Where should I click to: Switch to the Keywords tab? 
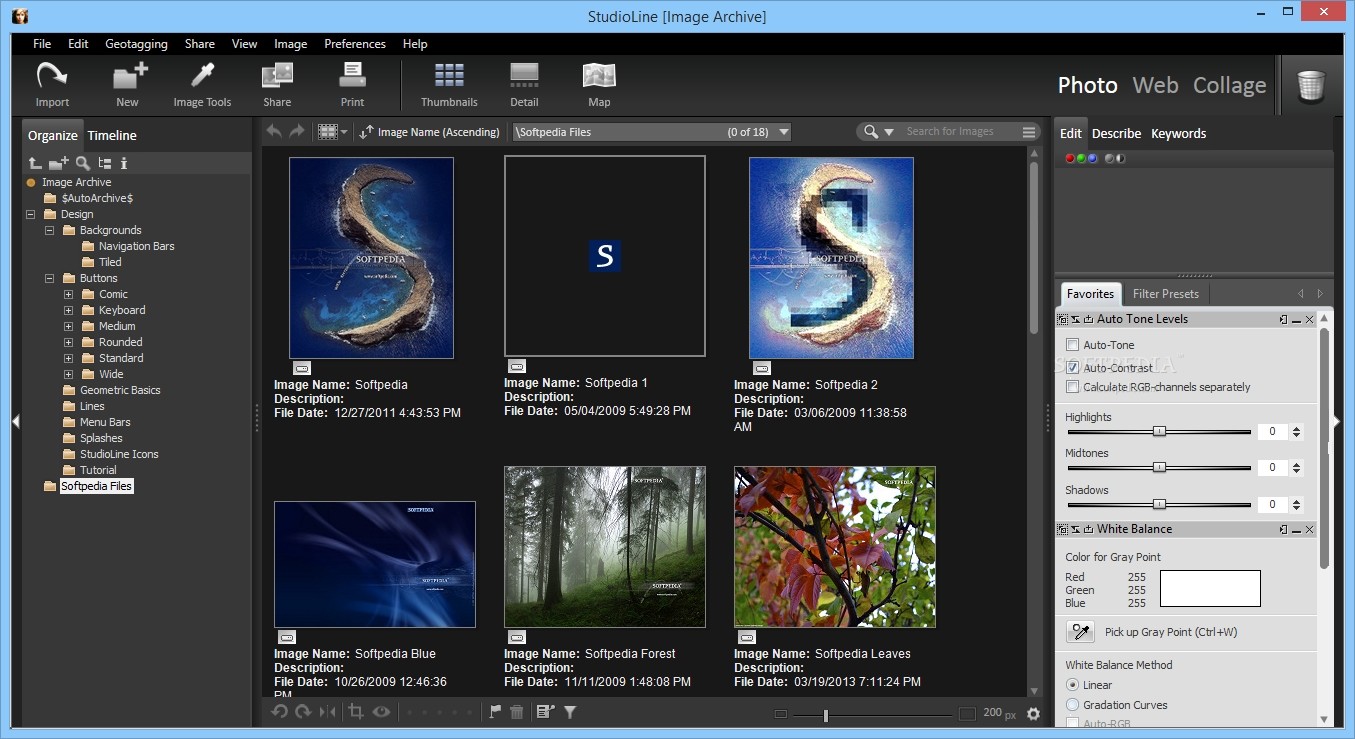coord(1178,133)
